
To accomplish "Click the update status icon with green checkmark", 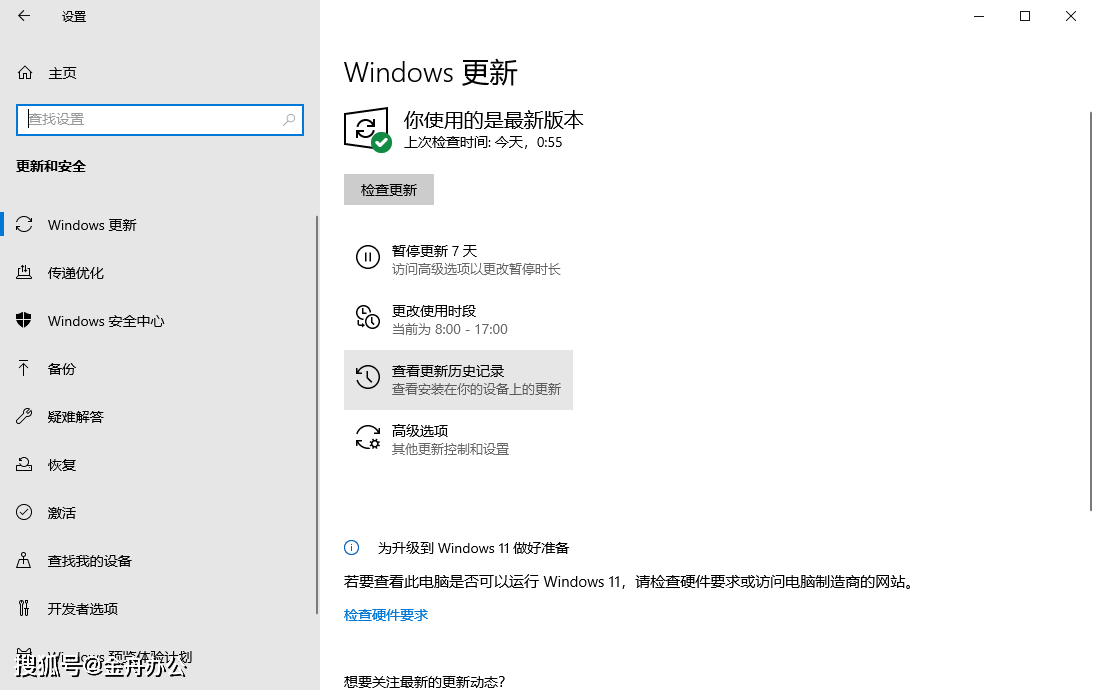I will coord(368,130).
